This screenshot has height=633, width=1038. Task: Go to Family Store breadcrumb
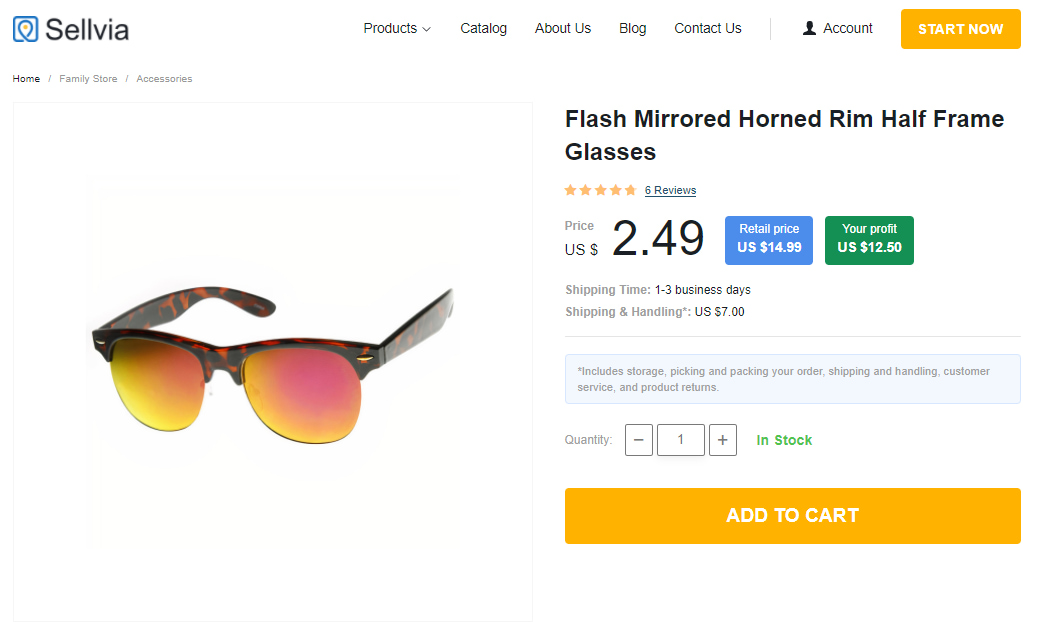[88, 79]
